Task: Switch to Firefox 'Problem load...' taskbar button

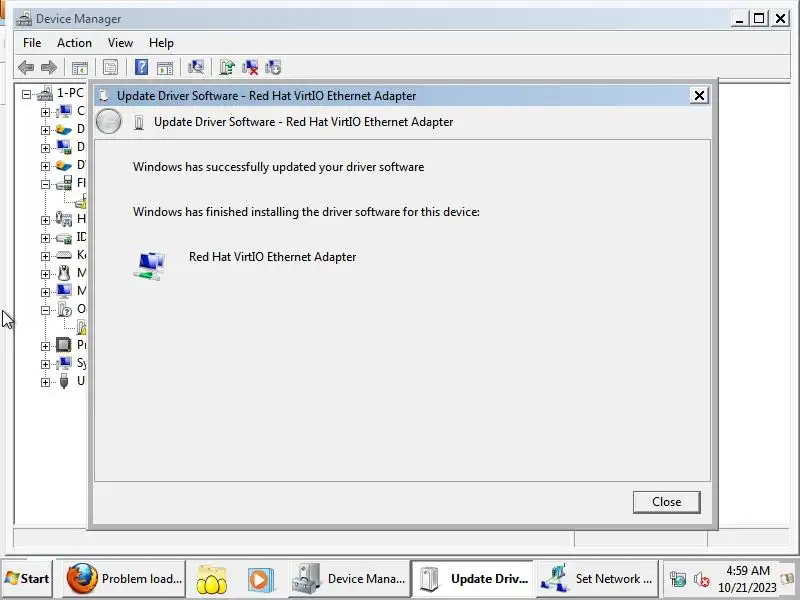Action: [124, 579]
